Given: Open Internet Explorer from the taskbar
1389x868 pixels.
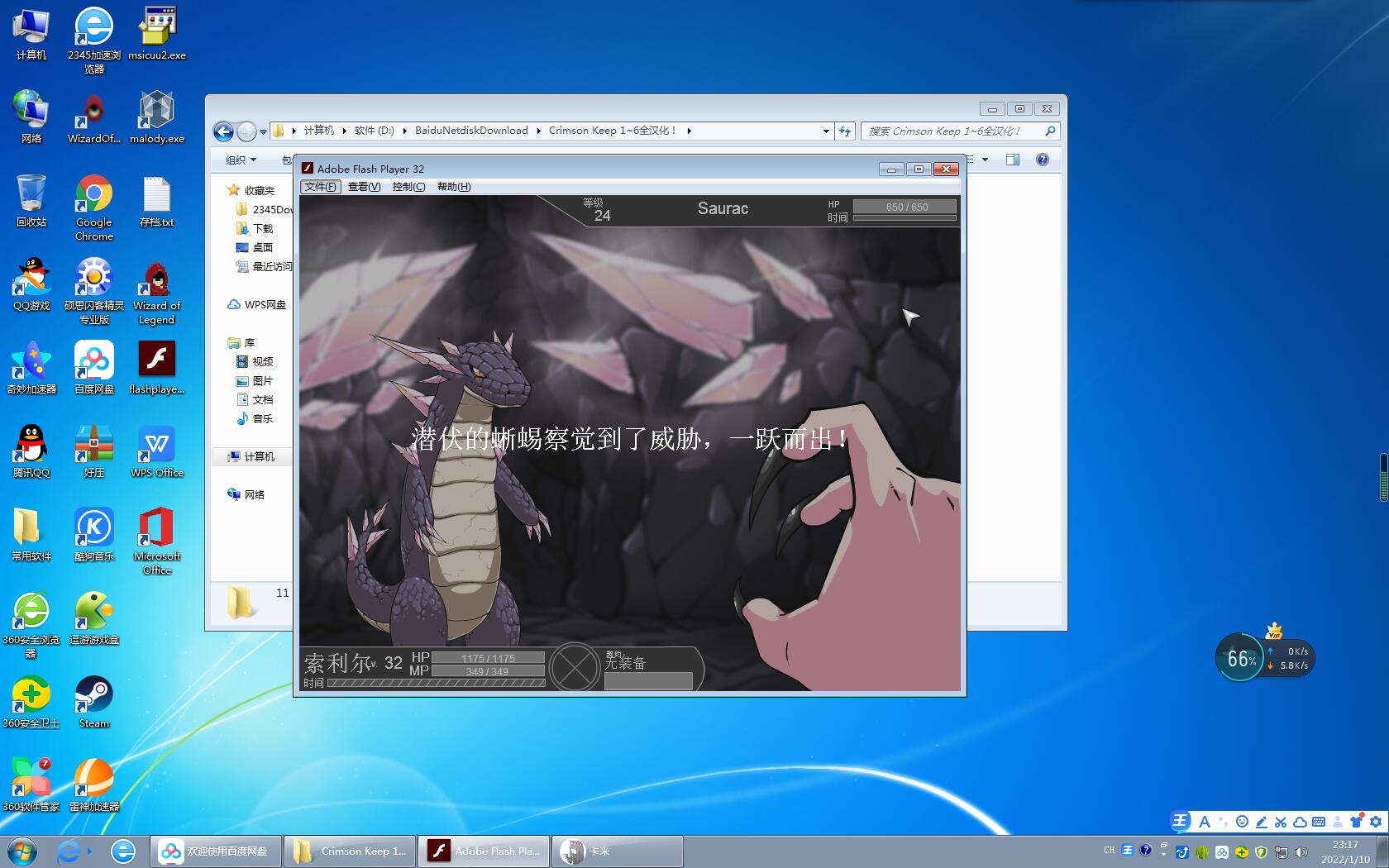Looking at the screenshot, I should point(123,851).
